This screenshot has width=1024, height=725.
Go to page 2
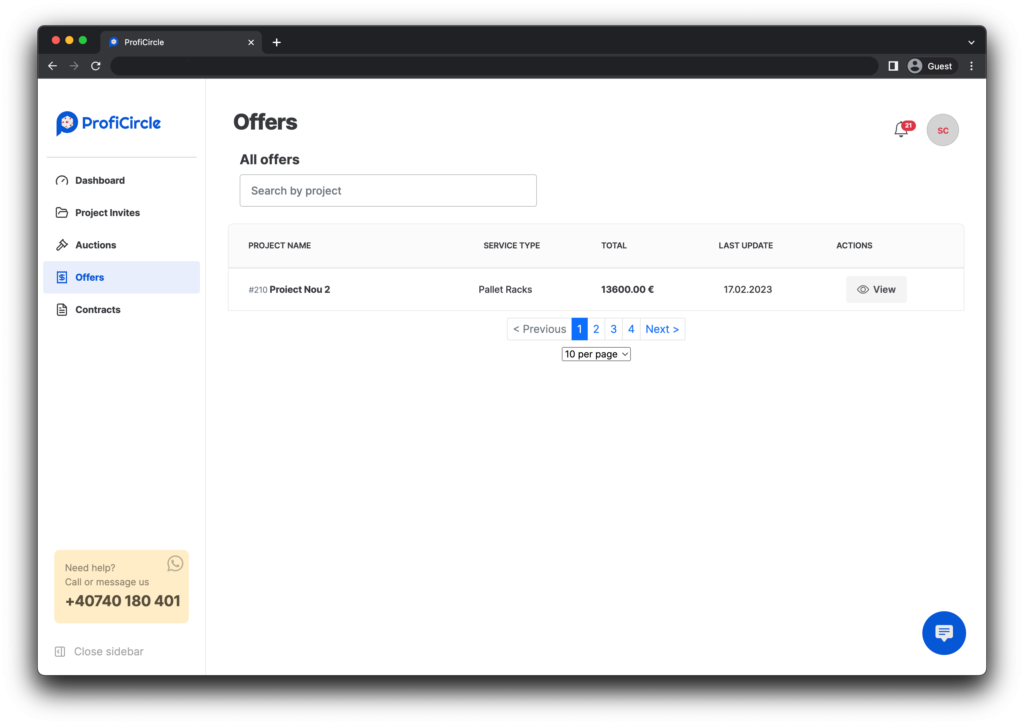596,329
